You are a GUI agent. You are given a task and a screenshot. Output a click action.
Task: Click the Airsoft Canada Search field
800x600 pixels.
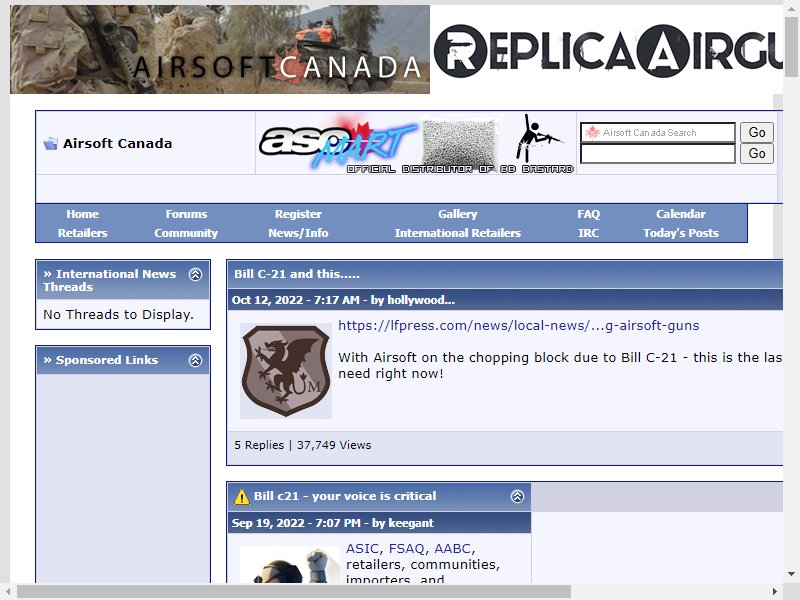tap(658, 133)
